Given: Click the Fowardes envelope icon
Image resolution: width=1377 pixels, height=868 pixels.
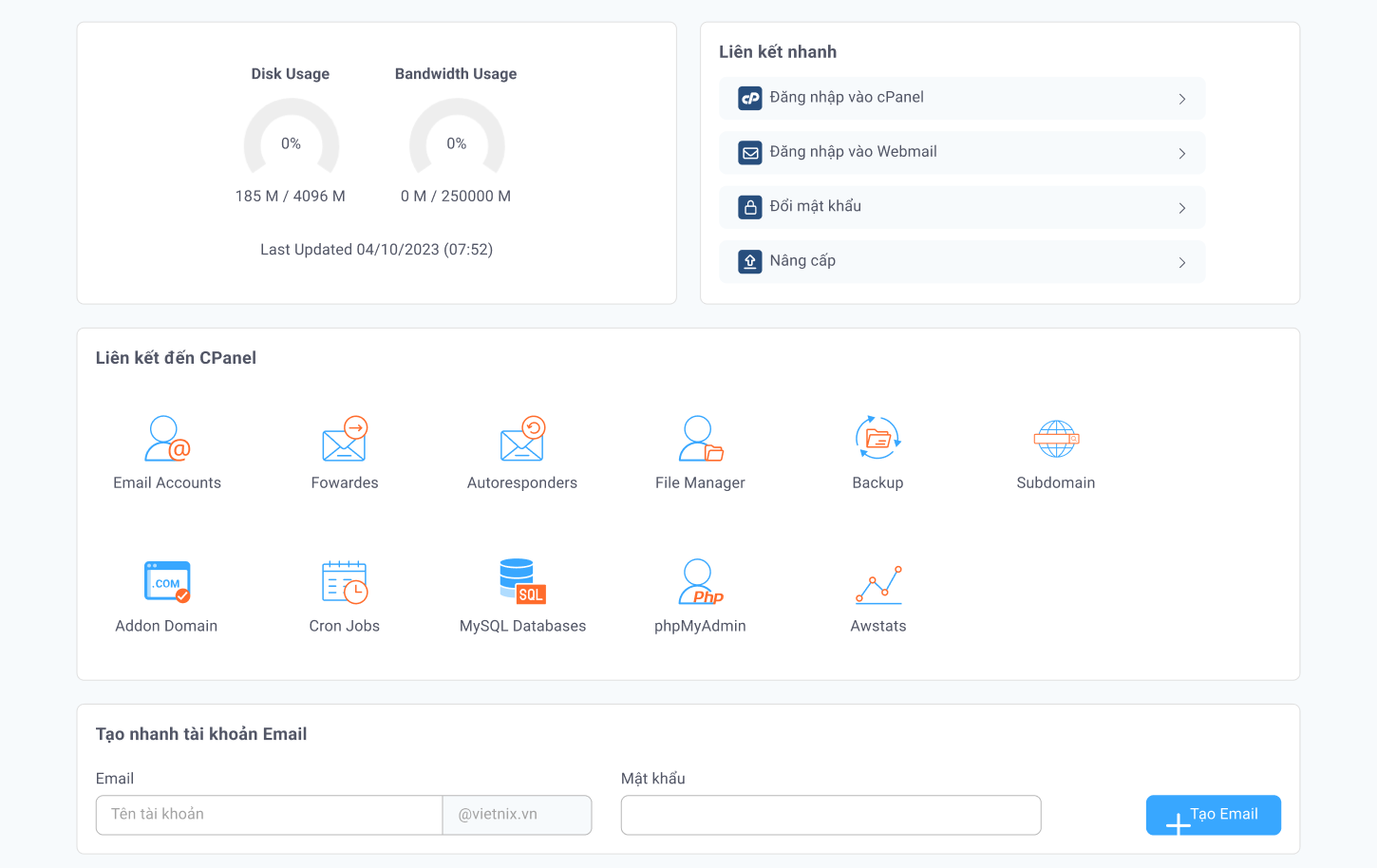Looking at the screenshot, I should tap(345, 439).
